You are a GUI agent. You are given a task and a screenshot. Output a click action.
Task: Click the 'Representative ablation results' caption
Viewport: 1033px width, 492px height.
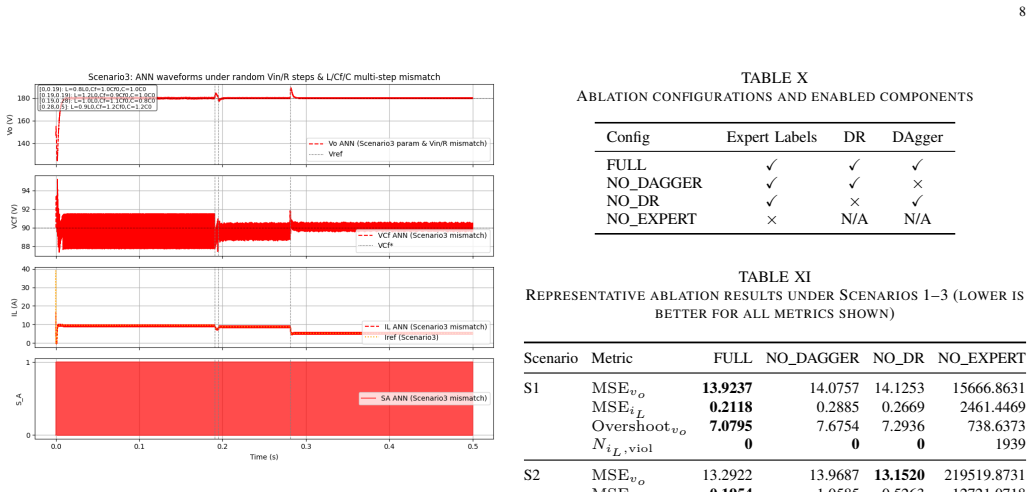(x=775, y=304)
